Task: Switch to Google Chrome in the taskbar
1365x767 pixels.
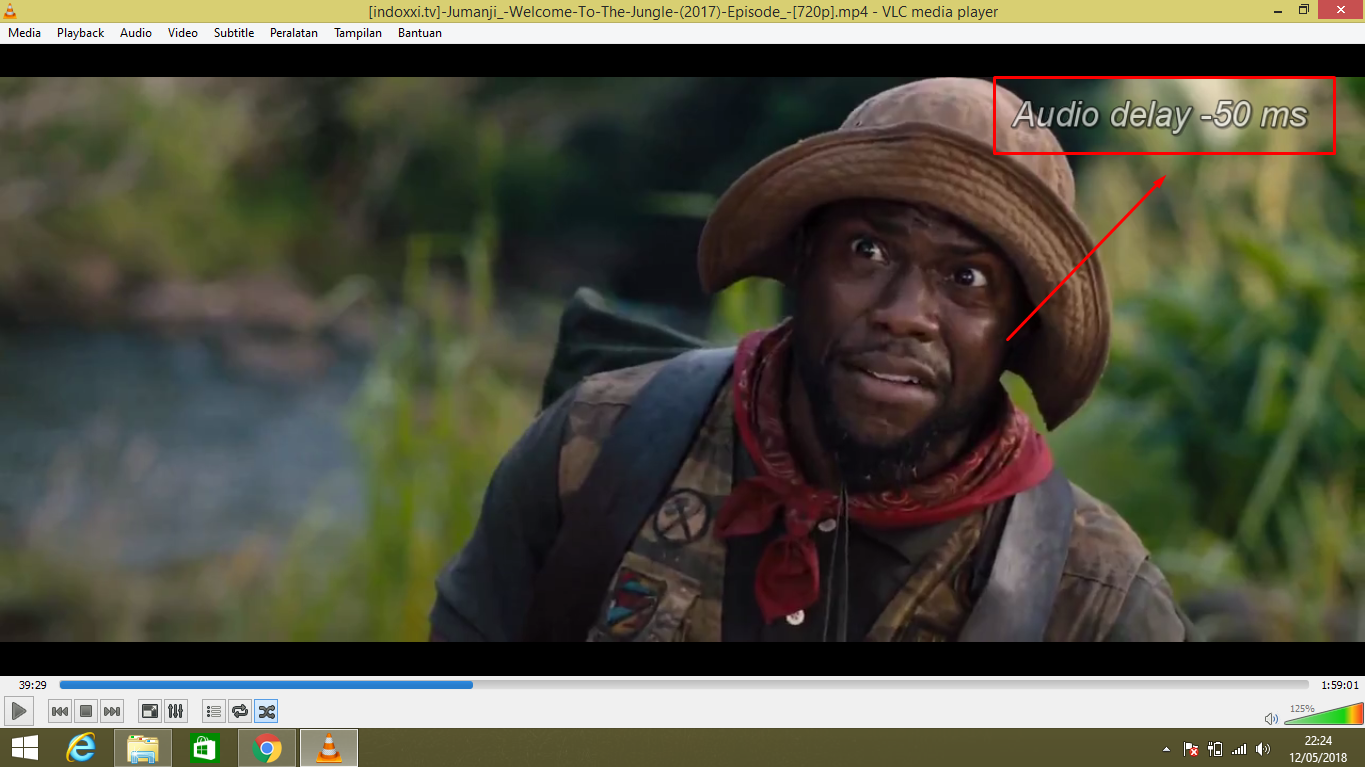Action: 267,748
